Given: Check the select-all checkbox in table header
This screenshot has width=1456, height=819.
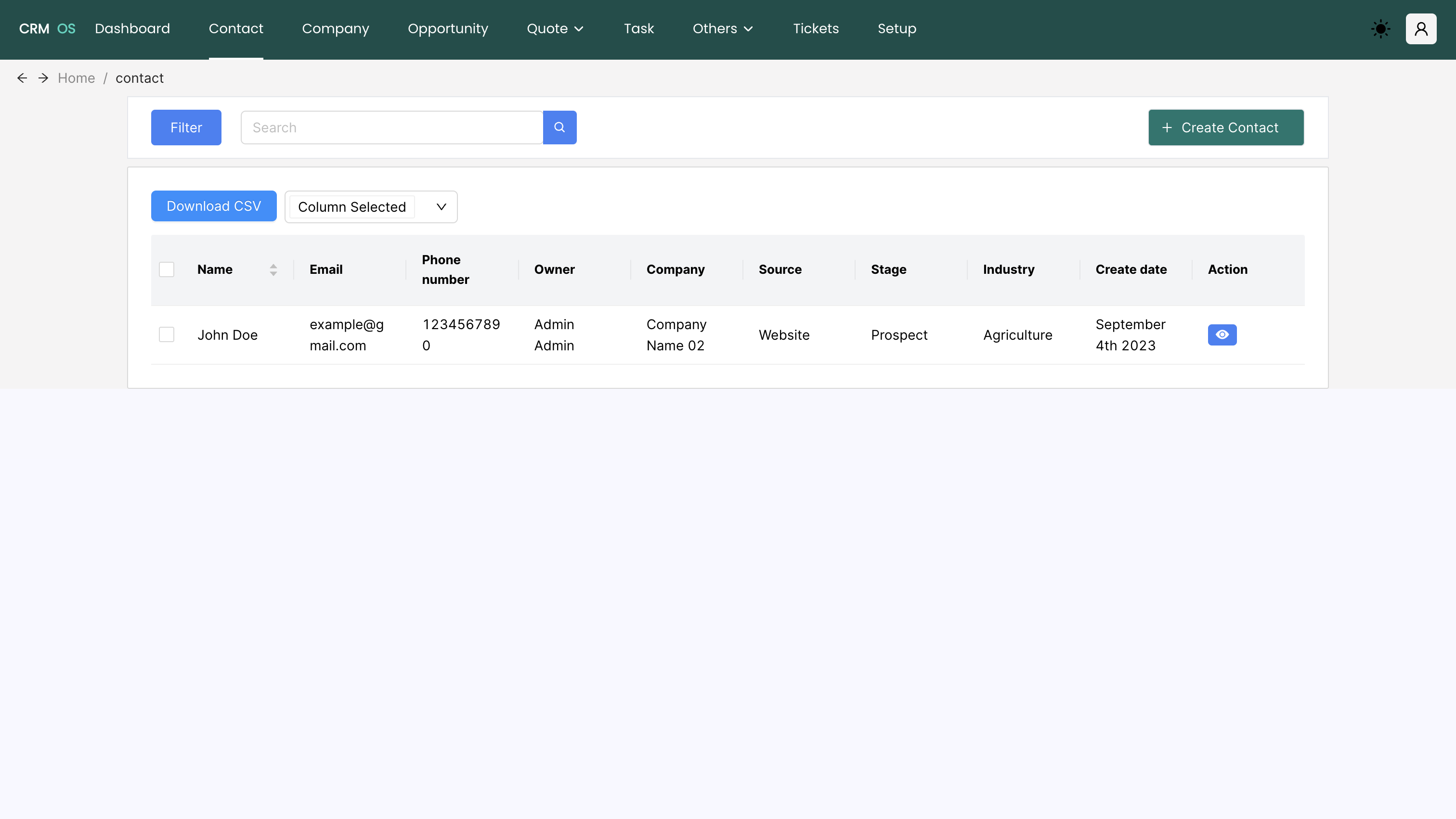Looking at the screenshot, I should click(x=167, y=269).
